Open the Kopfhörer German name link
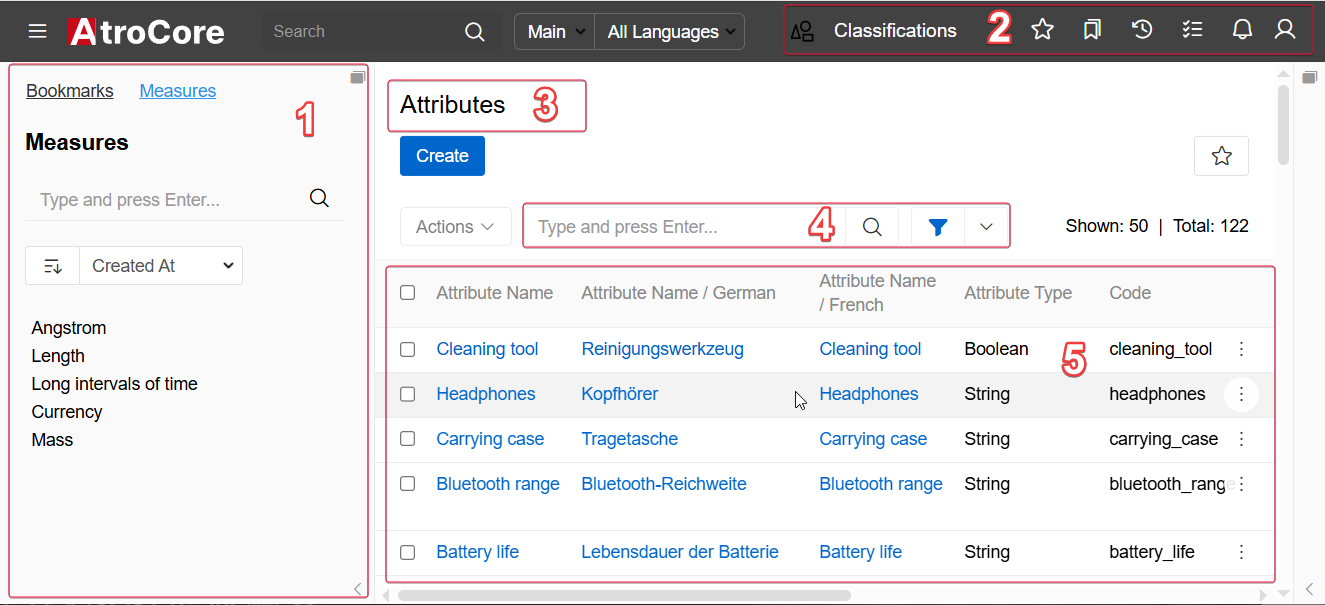The image size is (1325, 605). tap(620, 394)
